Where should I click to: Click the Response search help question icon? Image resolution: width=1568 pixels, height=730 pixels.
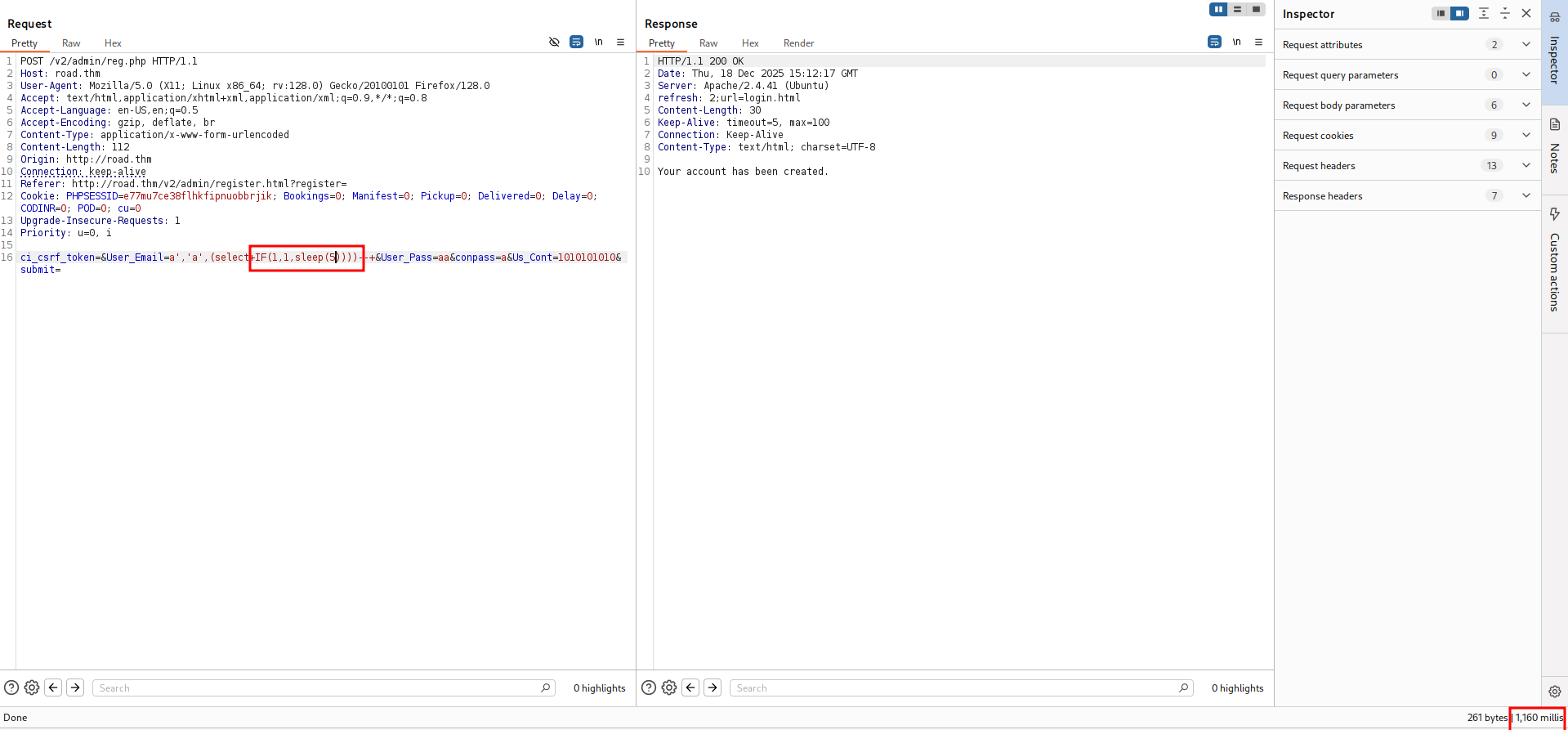point(649,688)
